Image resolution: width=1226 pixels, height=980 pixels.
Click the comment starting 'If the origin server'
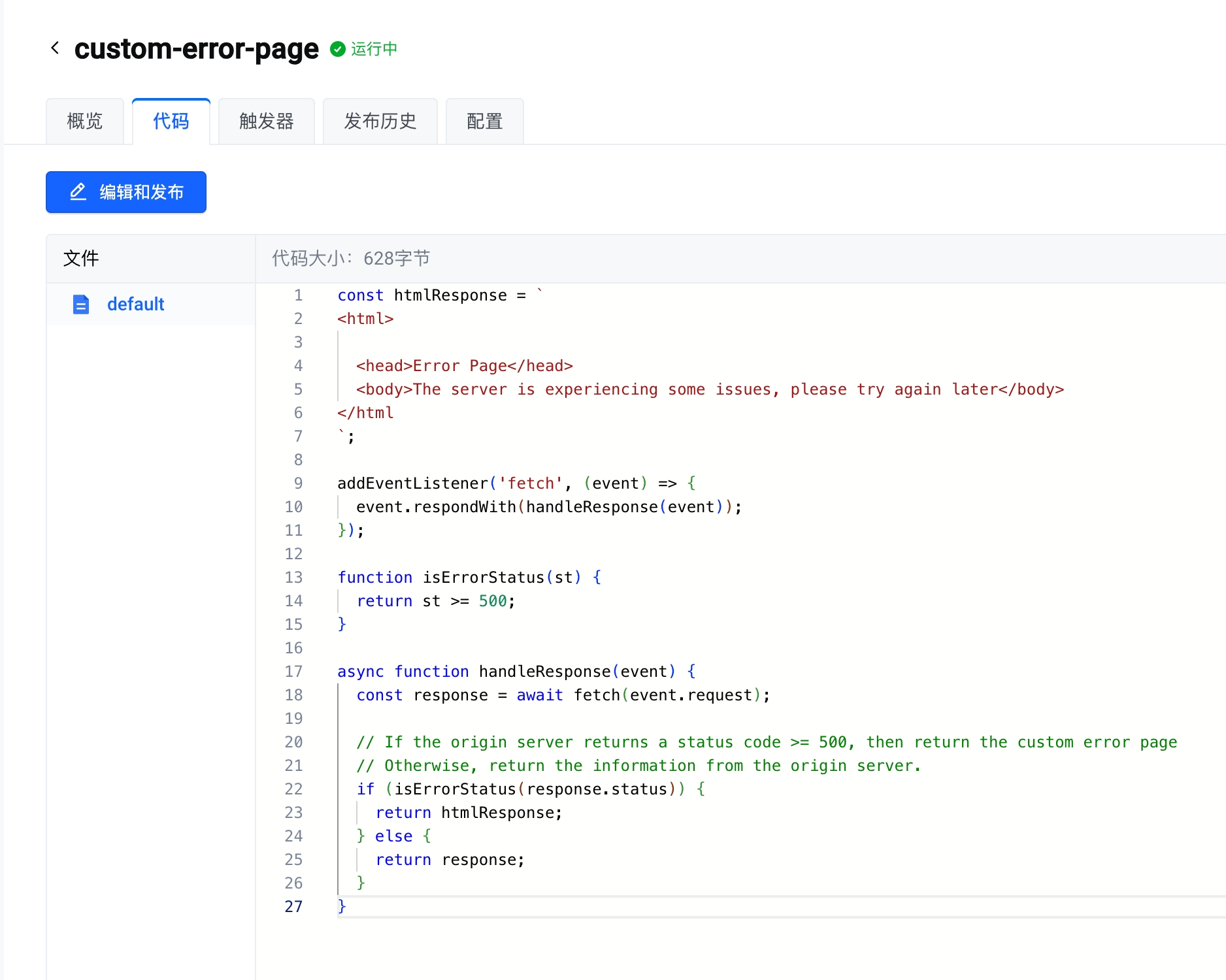(x=767, y=742)
